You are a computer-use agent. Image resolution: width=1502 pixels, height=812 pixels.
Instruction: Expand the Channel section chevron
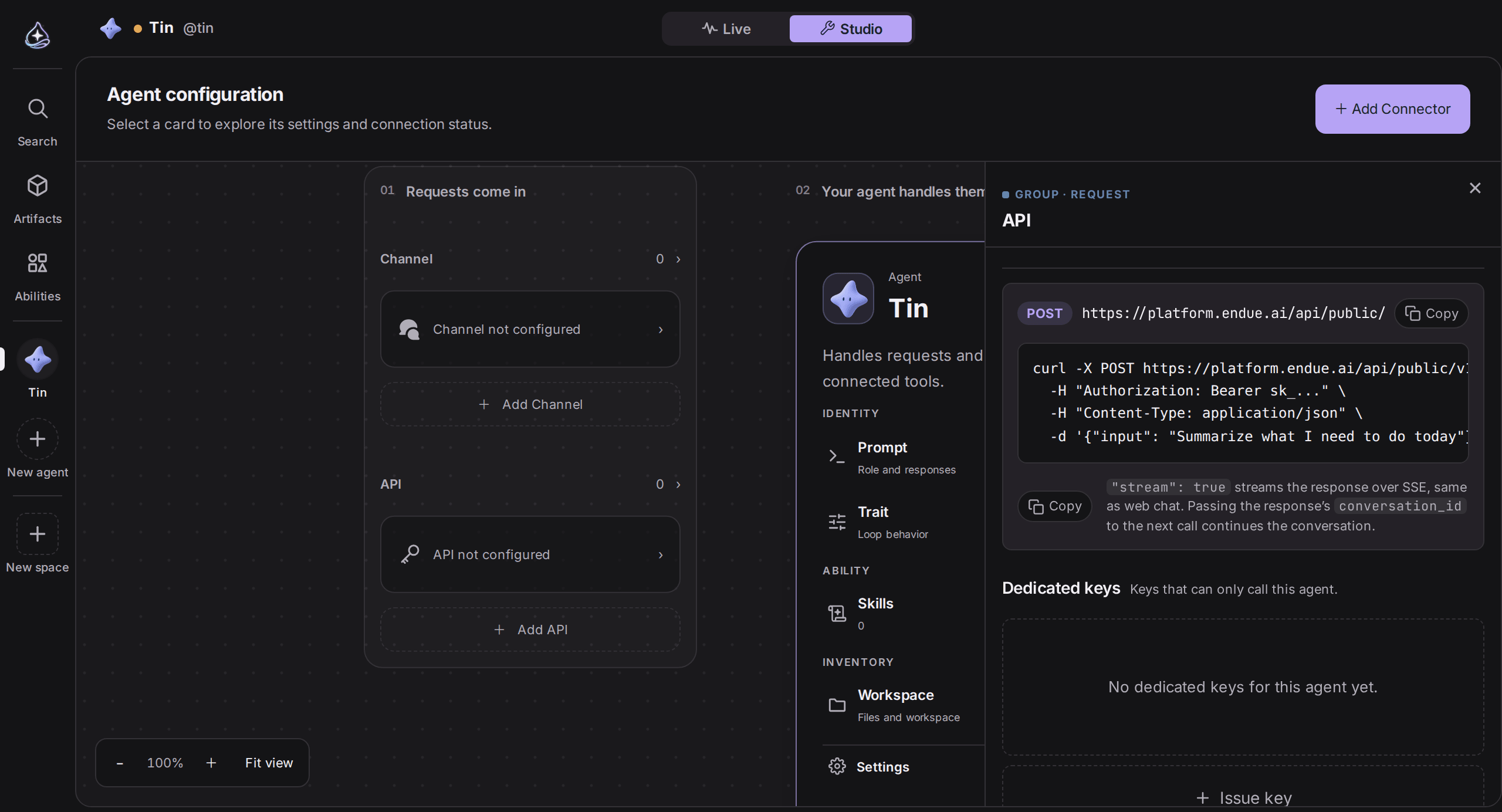[x=678, y=259]
